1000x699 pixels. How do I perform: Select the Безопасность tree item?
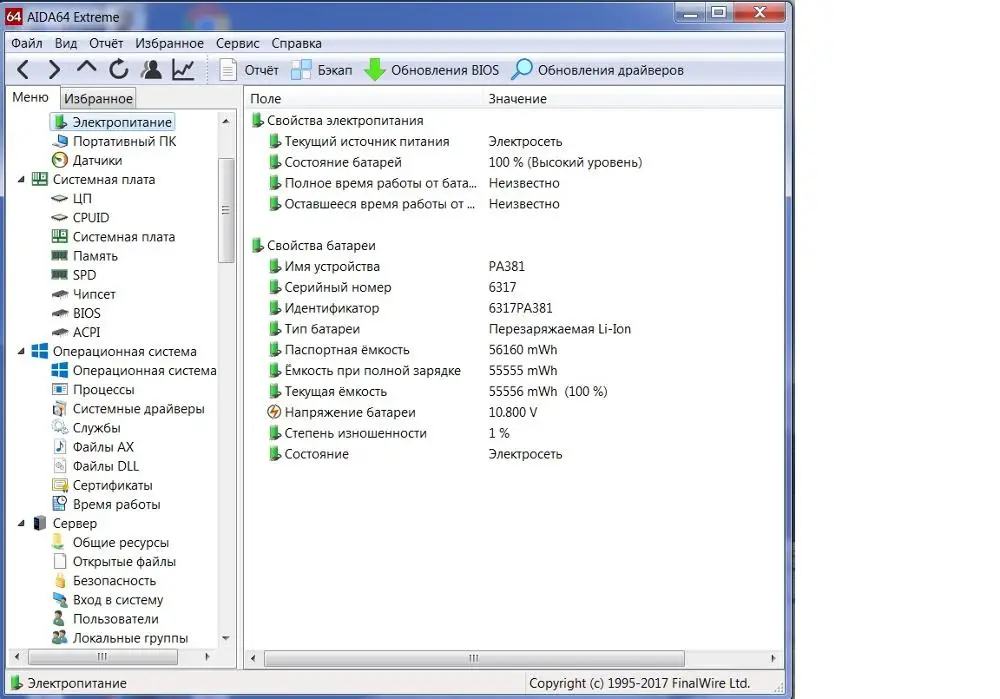(104, 581)
